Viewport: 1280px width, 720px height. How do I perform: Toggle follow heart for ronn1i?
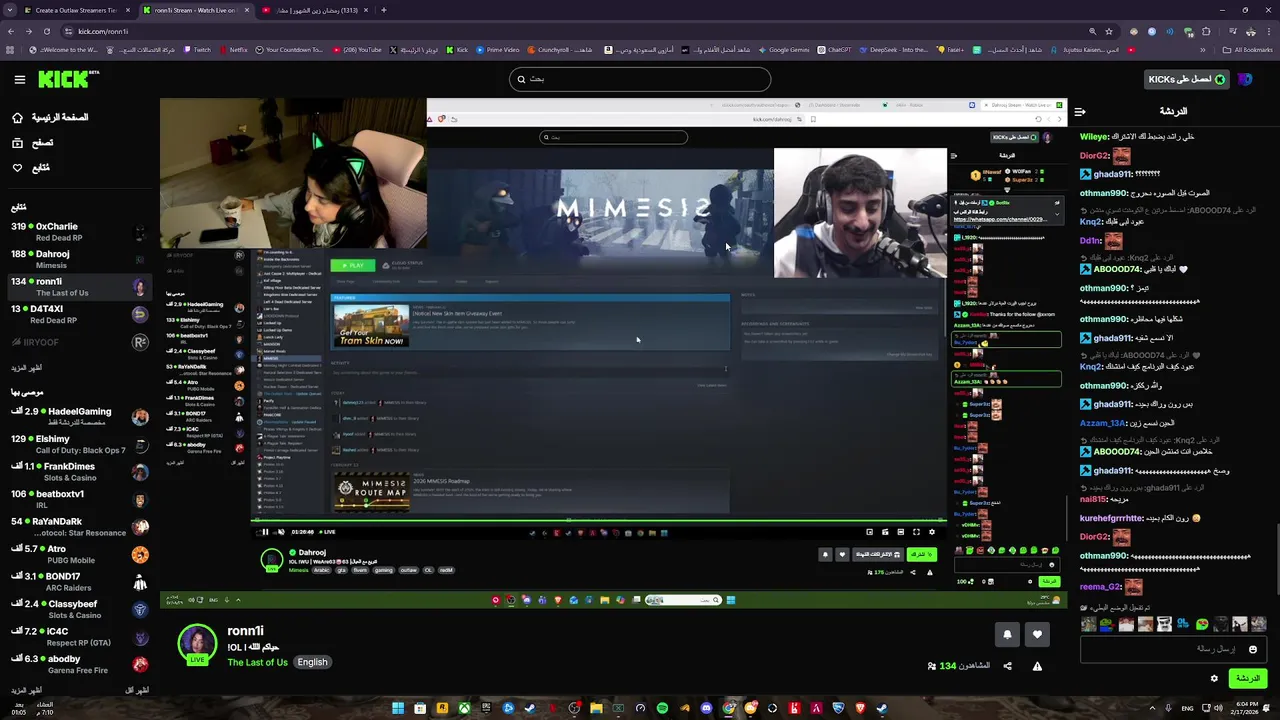tap(1037, 634)
